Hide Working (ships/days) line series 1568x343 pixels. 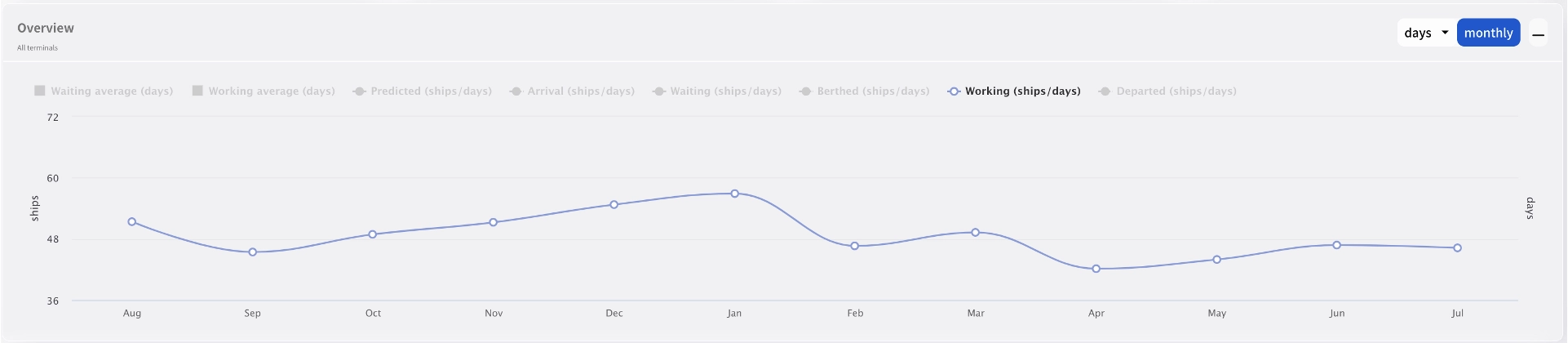coord(1014,91)
